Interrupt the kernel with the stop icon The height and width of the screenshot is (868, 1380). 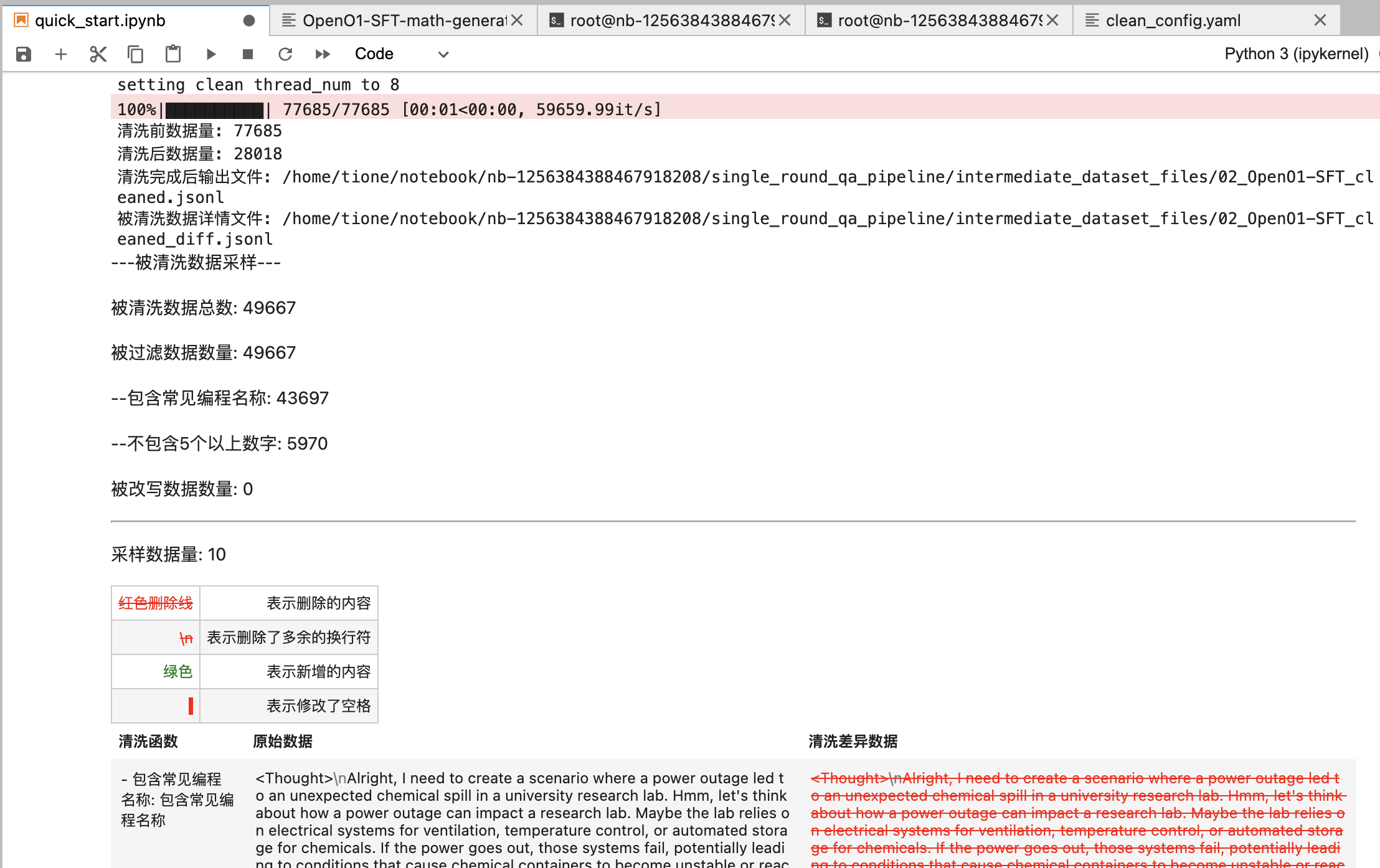pos(248,54)
